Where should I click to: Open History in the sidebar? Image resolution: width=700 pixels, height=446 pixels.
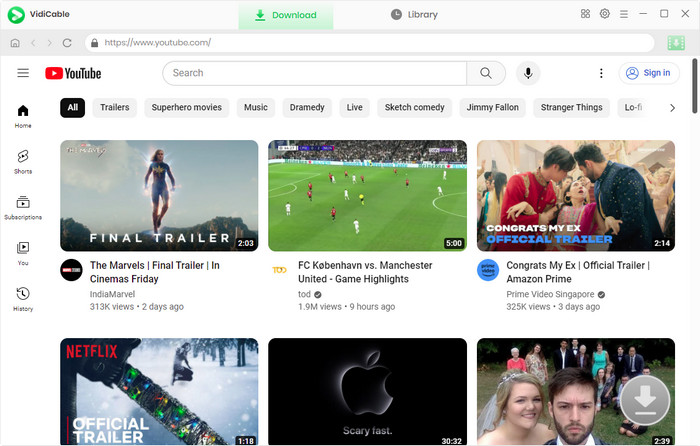tap(23, 298)
